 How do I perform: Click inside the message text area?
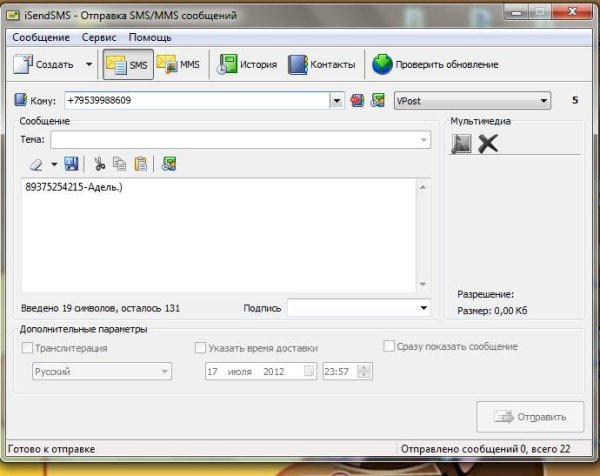coord(218,235)
